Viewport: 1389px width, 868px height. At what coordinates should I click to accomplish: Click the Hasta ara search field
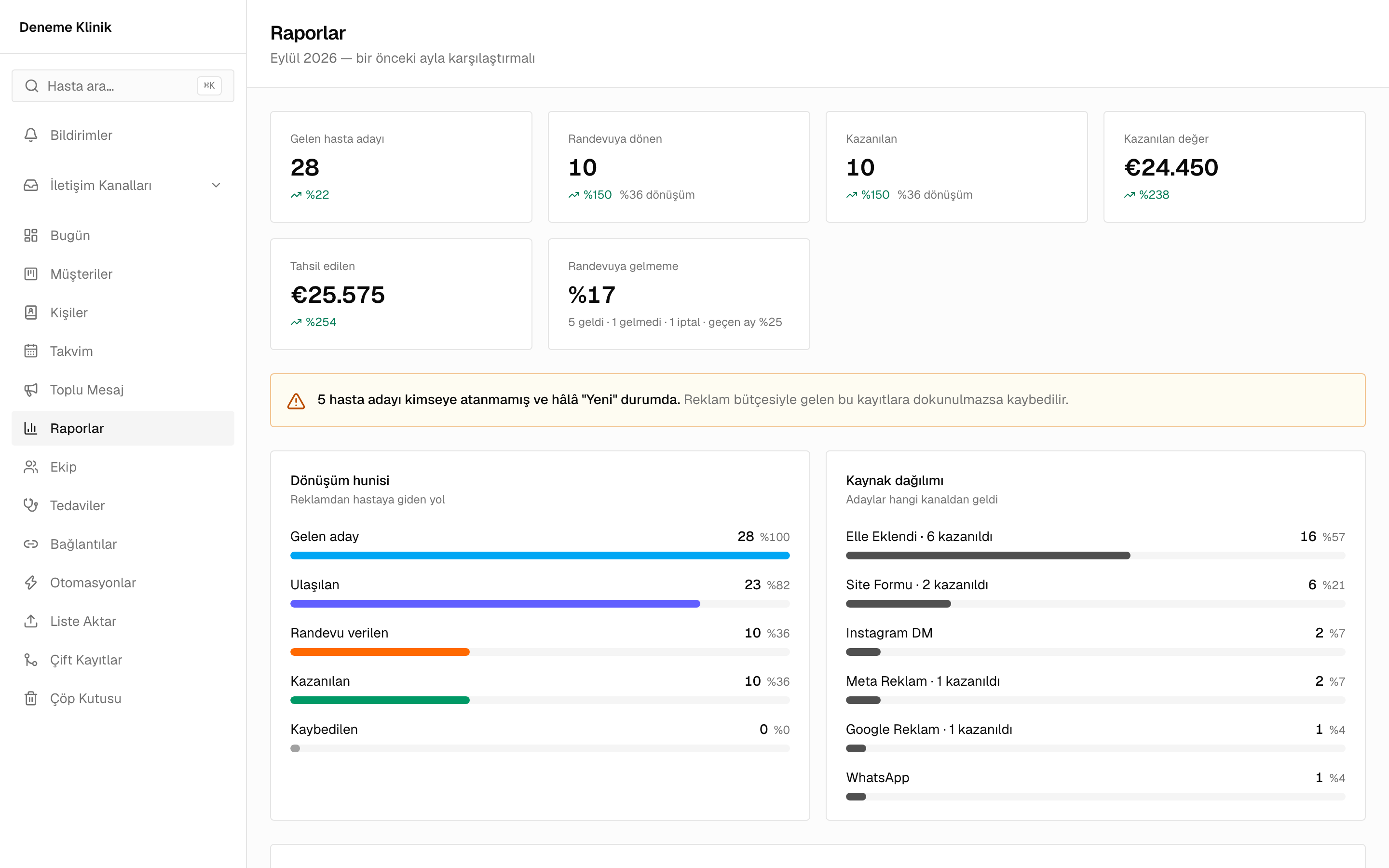(x=123, y=85)
